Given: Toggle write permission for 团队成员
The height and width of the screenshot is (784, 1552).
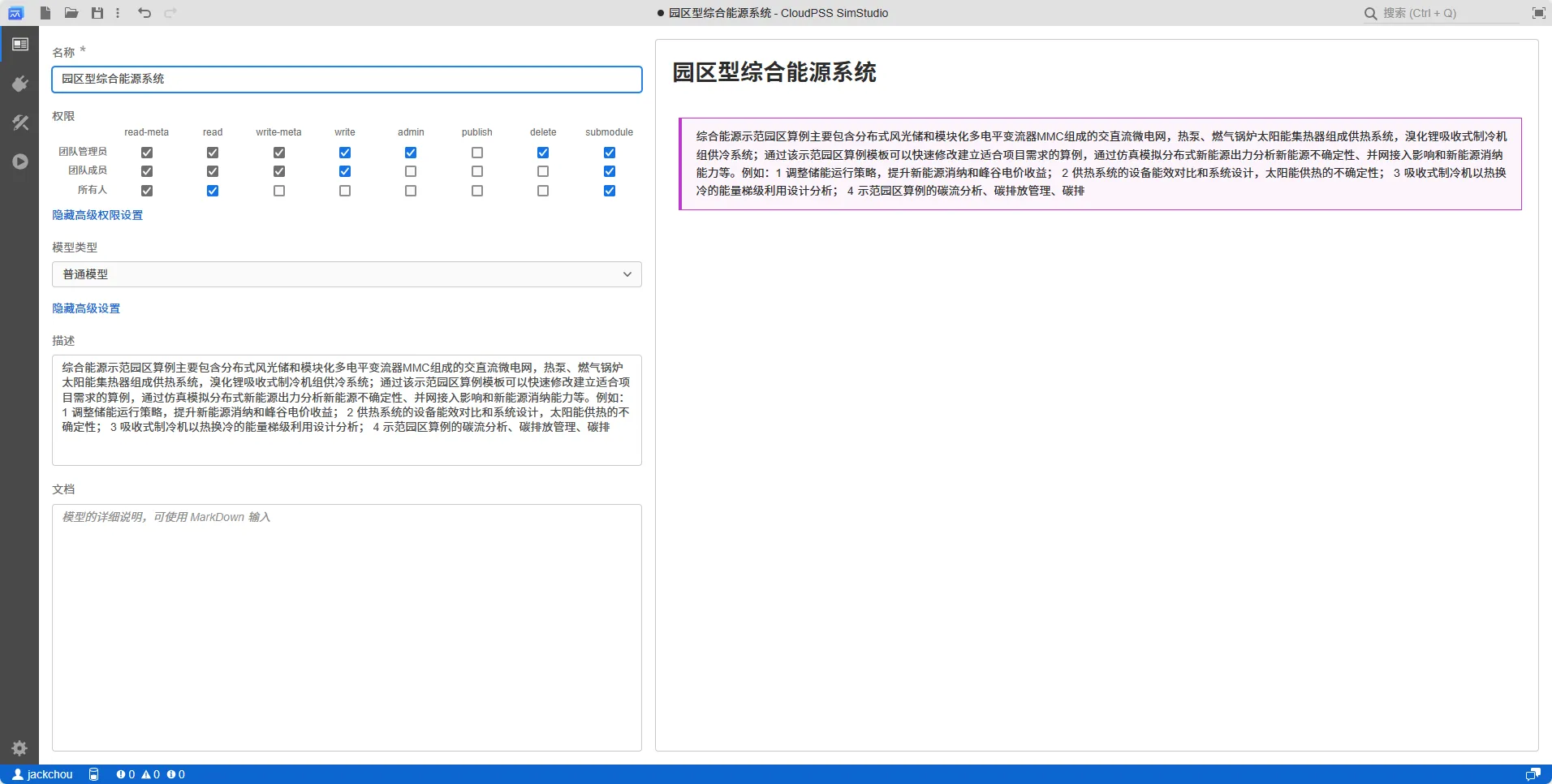Looking at the screenshot, I should 345,171.
